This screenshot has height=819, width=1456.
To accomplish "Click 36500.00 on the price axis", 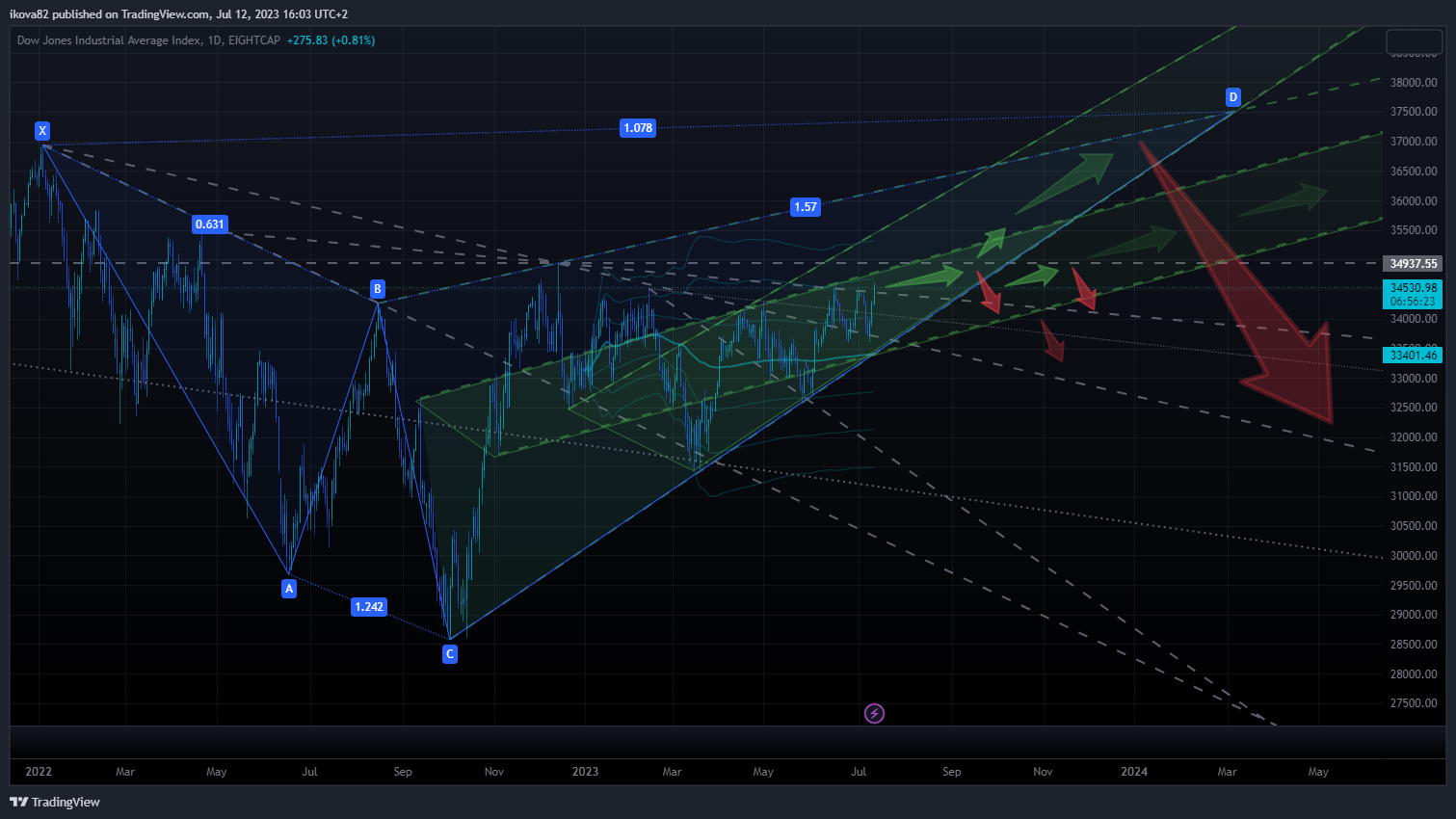I will point(1414,172).
